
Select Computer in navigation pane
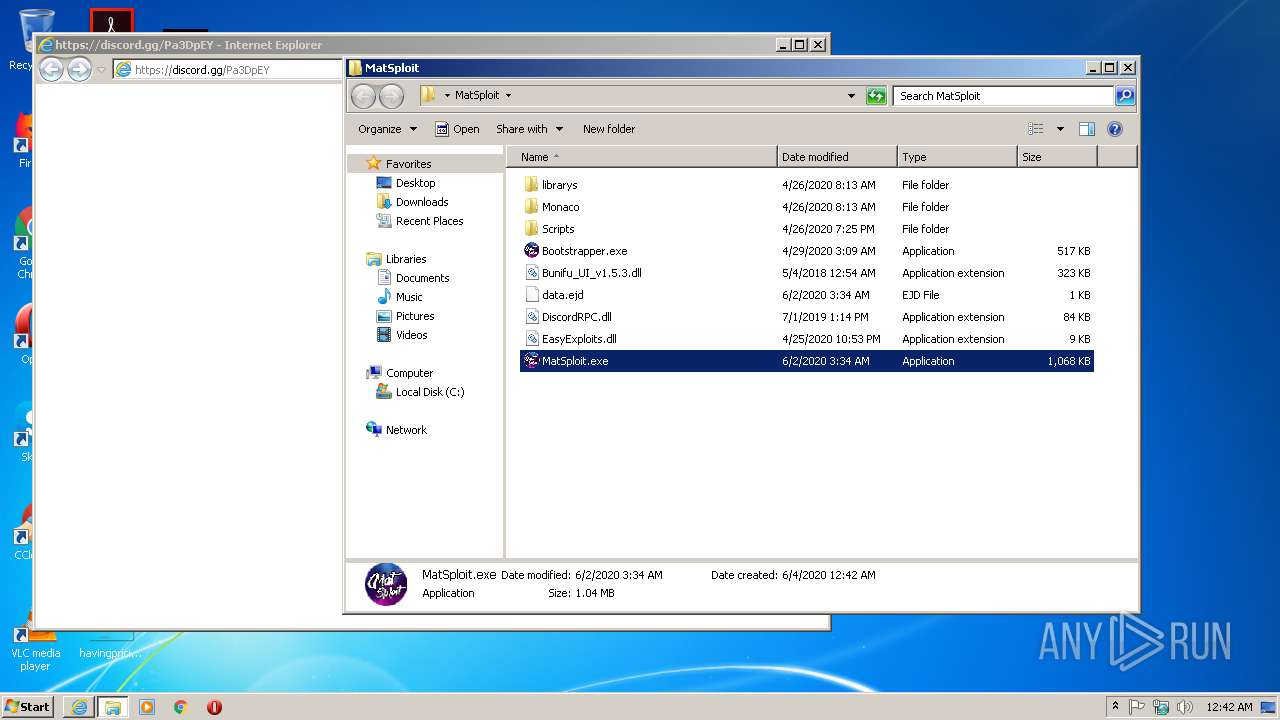coord(409,373)
